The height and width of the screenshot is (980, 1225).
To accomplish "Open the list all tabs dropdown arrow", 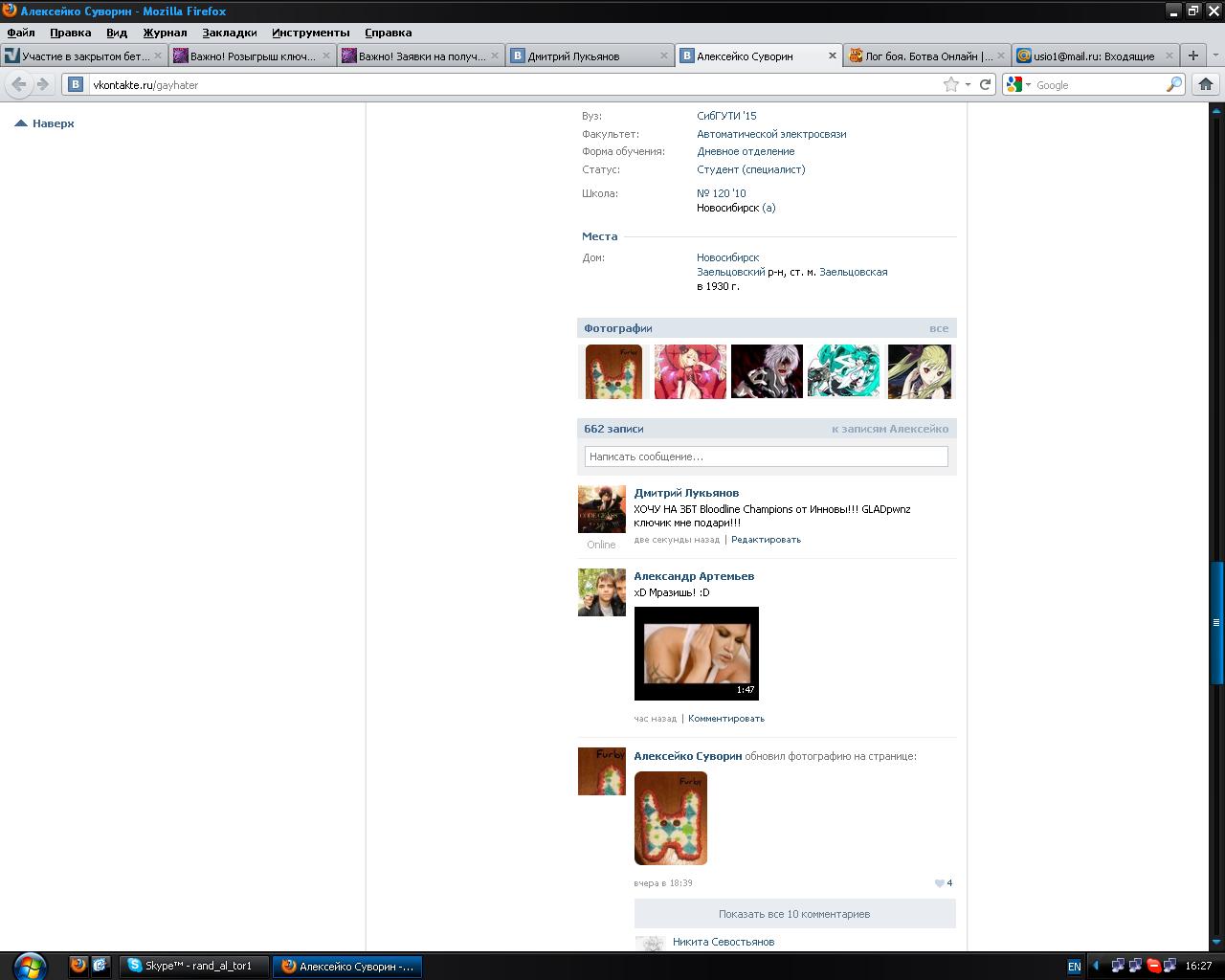I will coord(1215,56).
